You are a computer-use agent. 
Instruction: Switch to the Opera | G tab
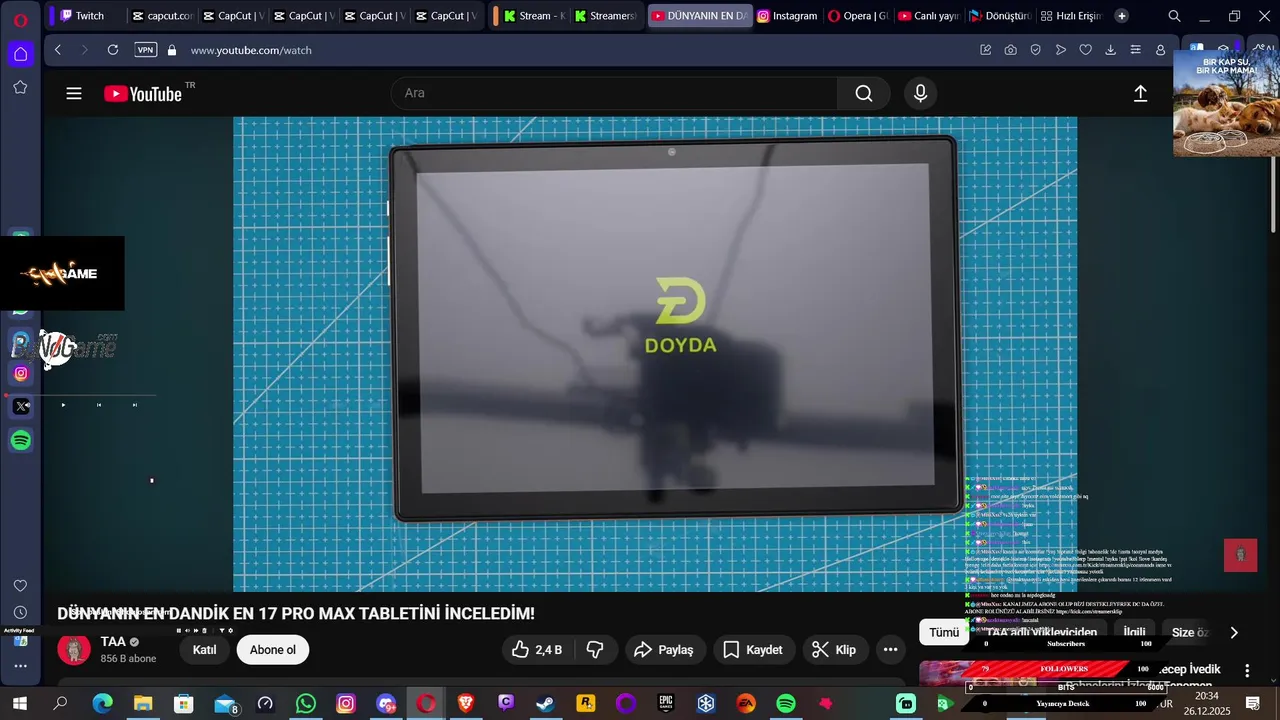tap(858, 16)
